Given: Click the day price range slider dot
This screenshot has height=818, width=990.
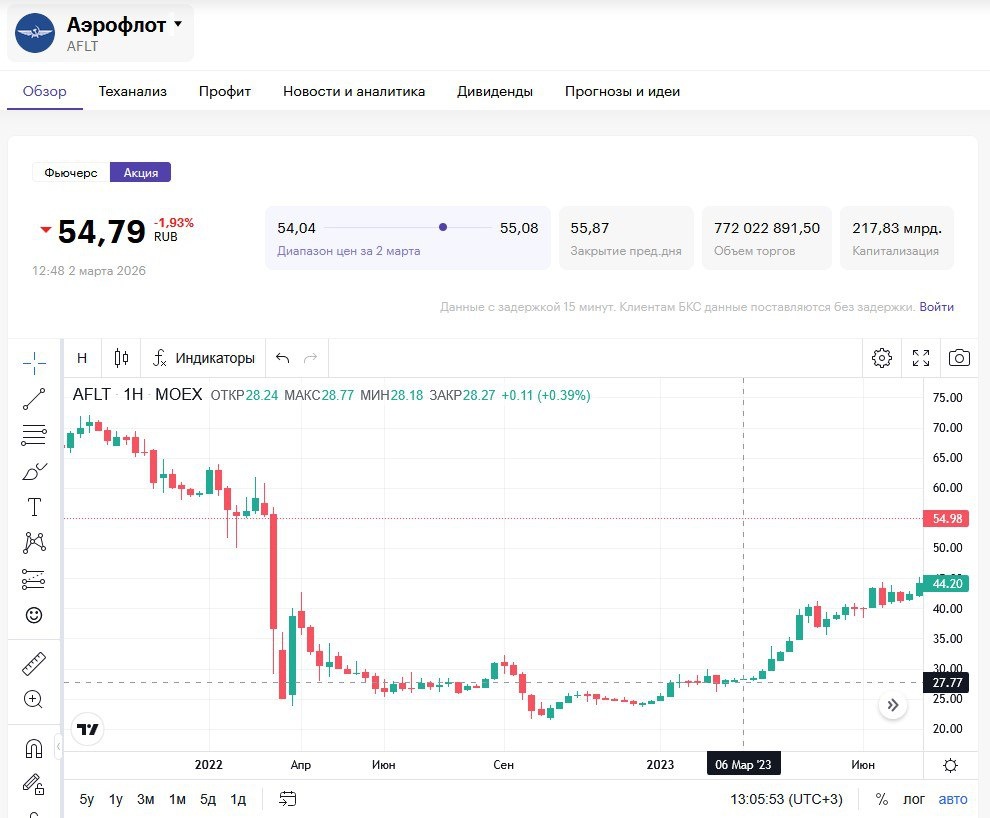Looking at the screenshot, I should [x=443, y=227].
